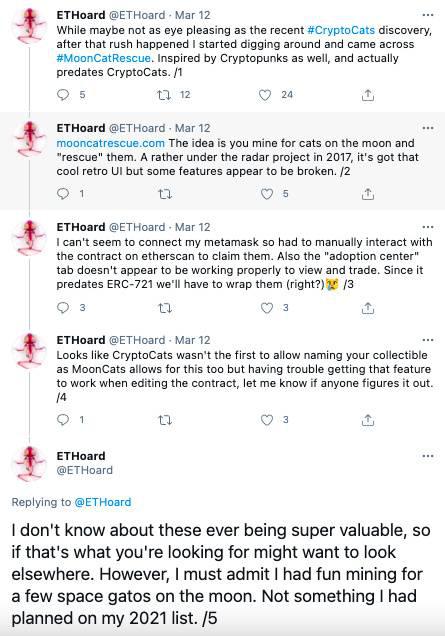This screenshot has width=445, height=636.
Task: Open ETHoard's display name on the /3 tweet
Action: [81, 227]
